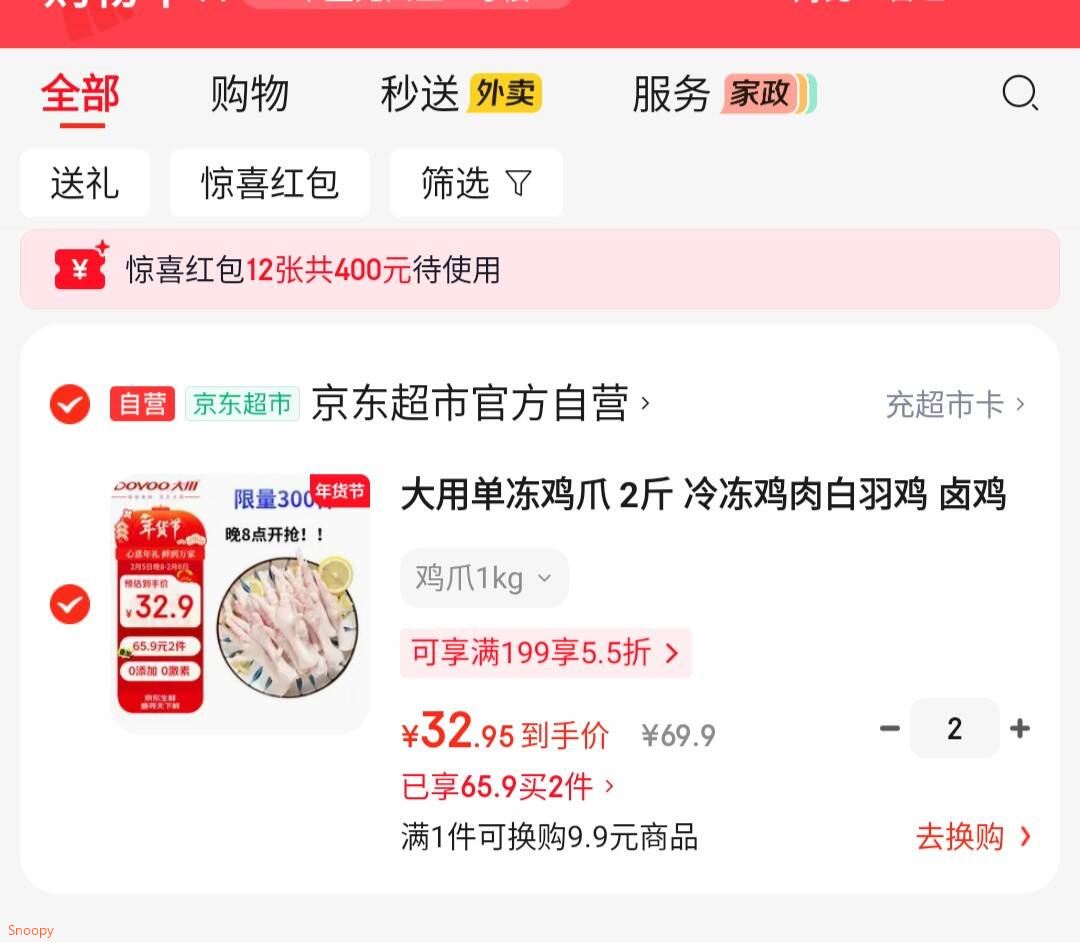
Task: Decrease quantity with the minus button
Action: (889, 728)
